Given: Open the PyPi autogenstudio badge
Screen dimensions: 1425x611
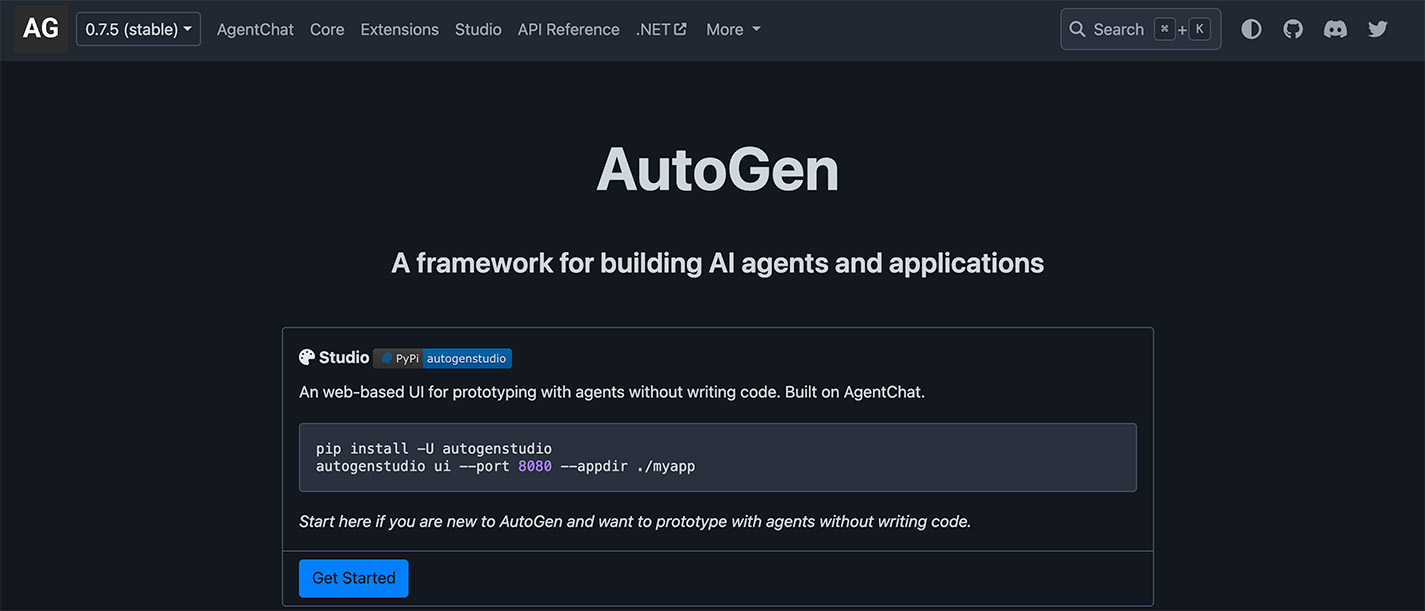Looking at the screenshot, I should click(x=442, y=358).
